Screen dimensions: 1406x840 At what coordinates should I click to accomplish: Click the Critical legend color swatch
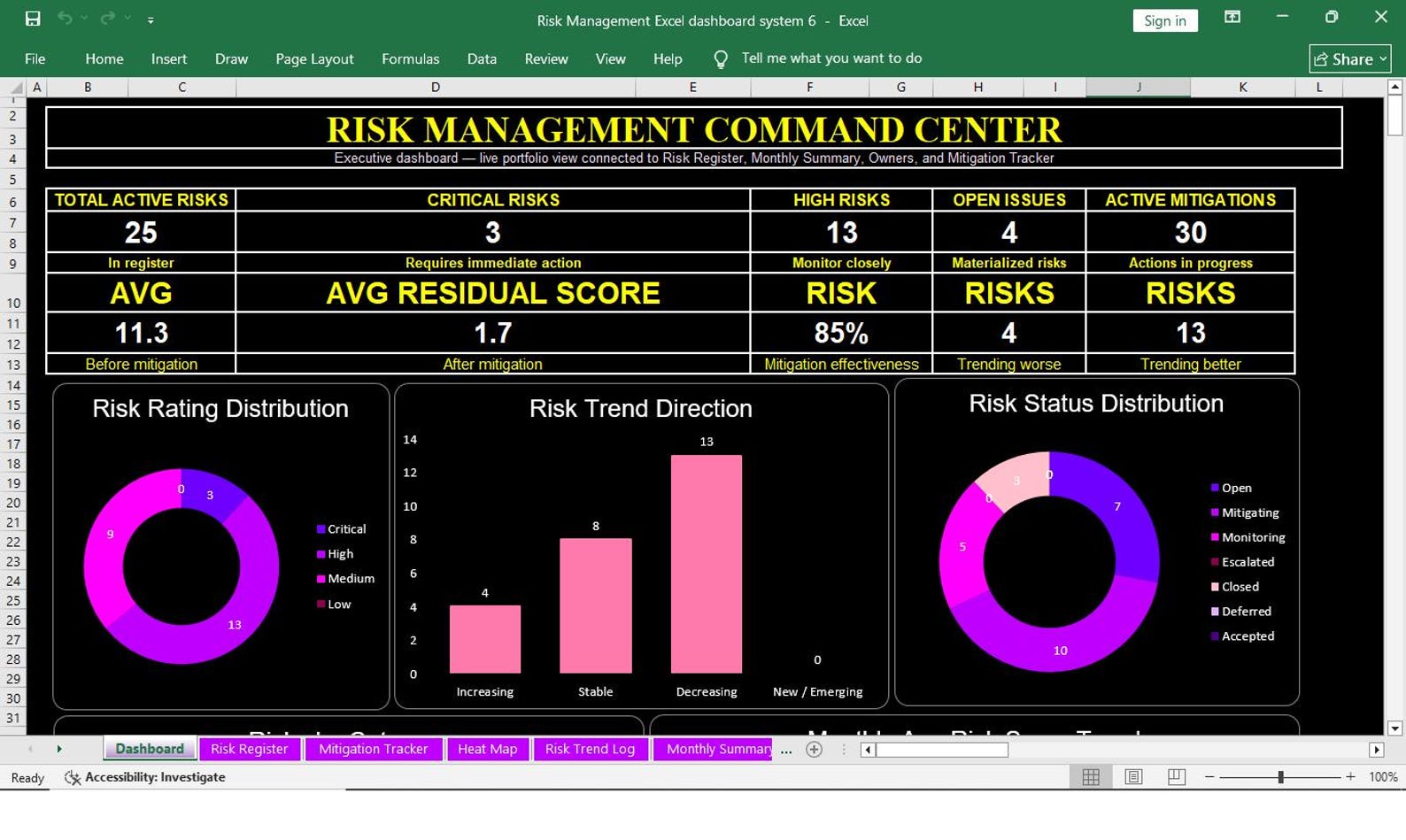tap(321, 529)
